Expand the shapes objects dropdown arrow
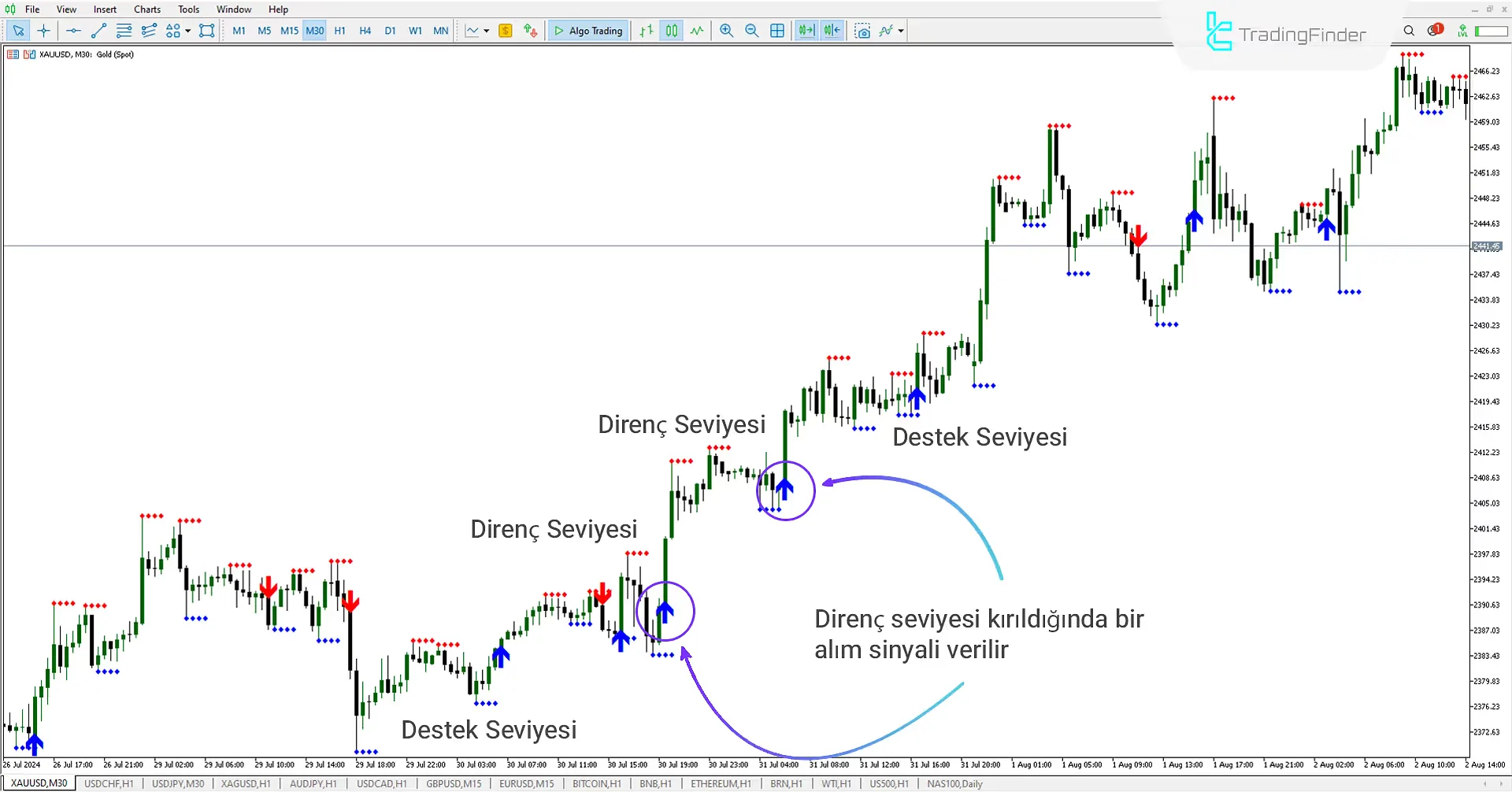The image size is (1512, 792). pyautogui.click(x=188, y=31)
